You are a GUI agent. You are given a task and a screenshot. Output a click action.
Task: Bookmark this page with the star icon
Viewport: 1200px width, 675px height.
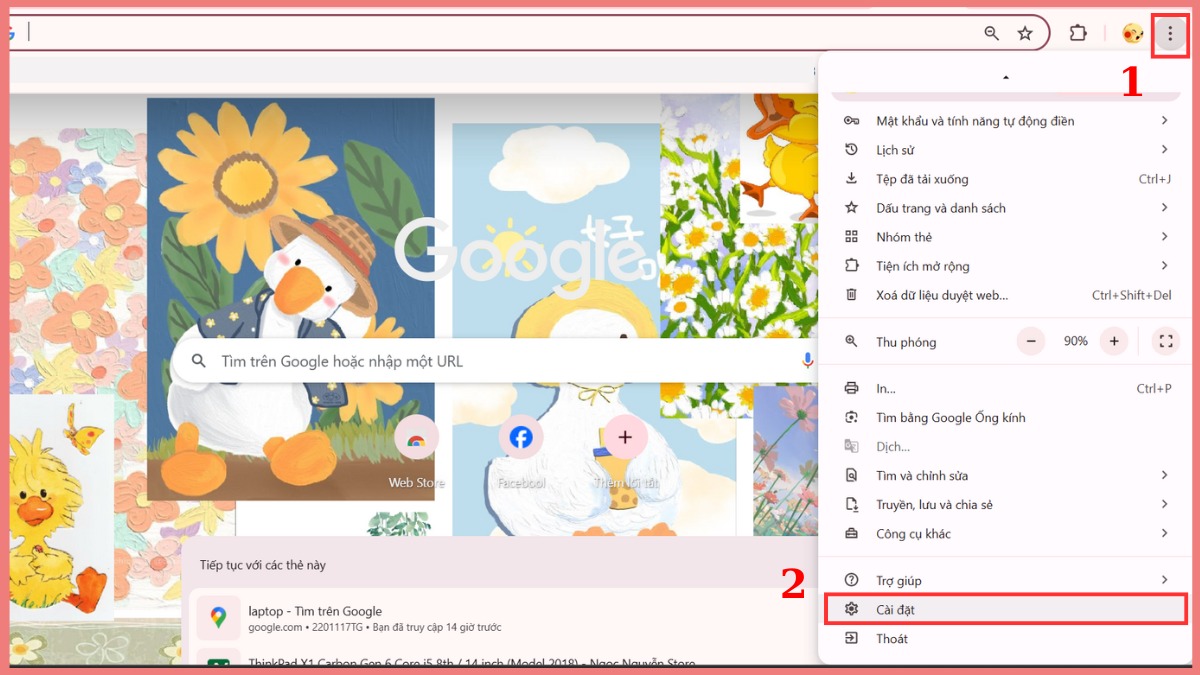pyautogui.click(x=1025, y=33)
